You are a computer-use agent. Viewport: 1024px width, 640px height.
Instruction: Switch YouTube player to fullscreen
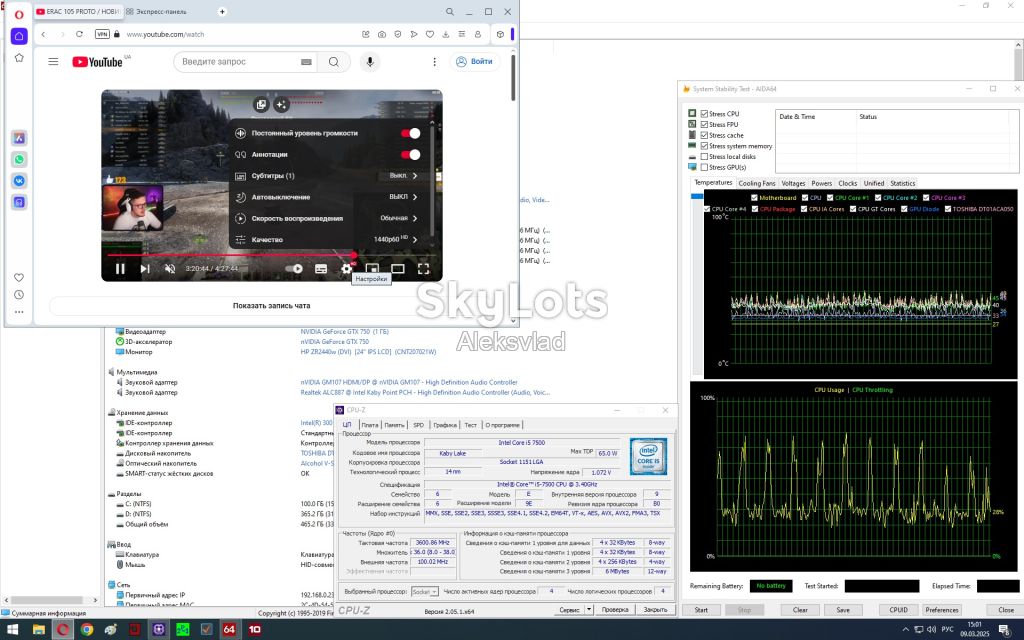[x=423, y=268]
